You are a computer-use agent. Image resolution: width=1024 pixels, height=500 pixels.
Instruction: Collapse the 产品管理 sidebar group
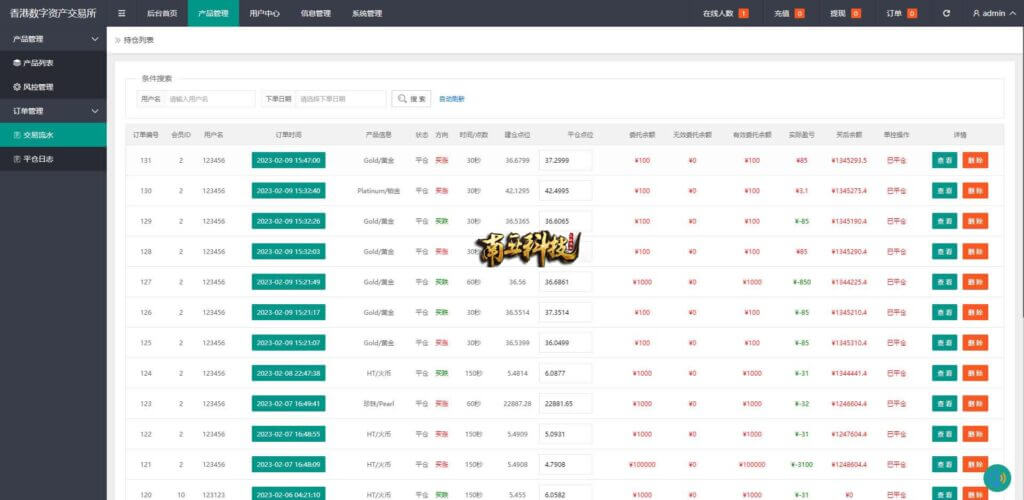click(53, 39)
